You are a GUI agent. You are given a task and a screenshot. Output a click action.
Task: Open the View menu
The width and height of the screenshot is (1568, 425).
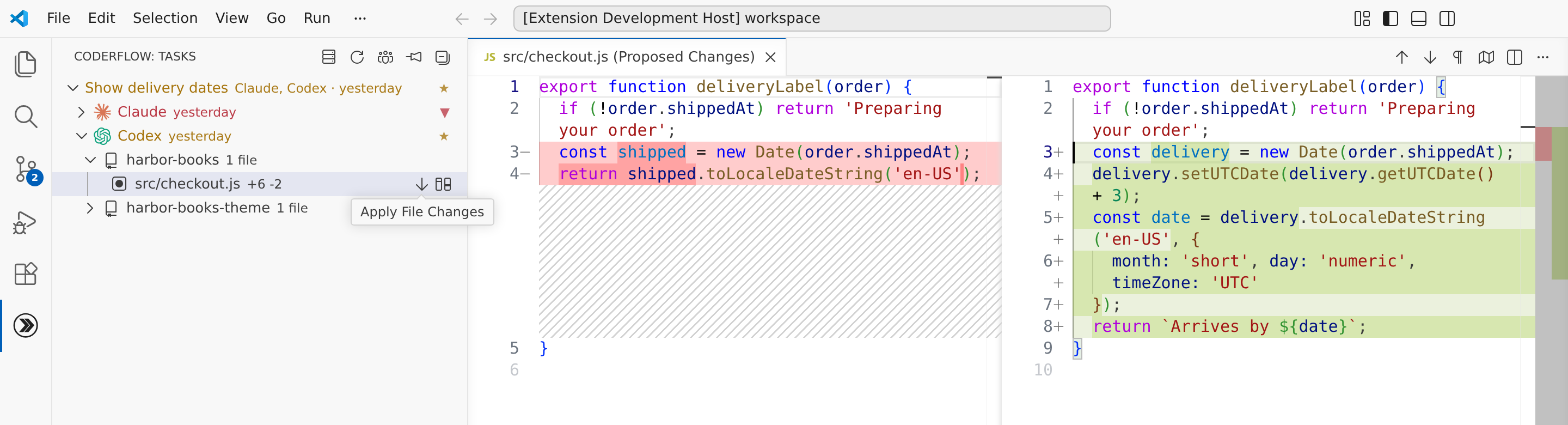[232, 19]
